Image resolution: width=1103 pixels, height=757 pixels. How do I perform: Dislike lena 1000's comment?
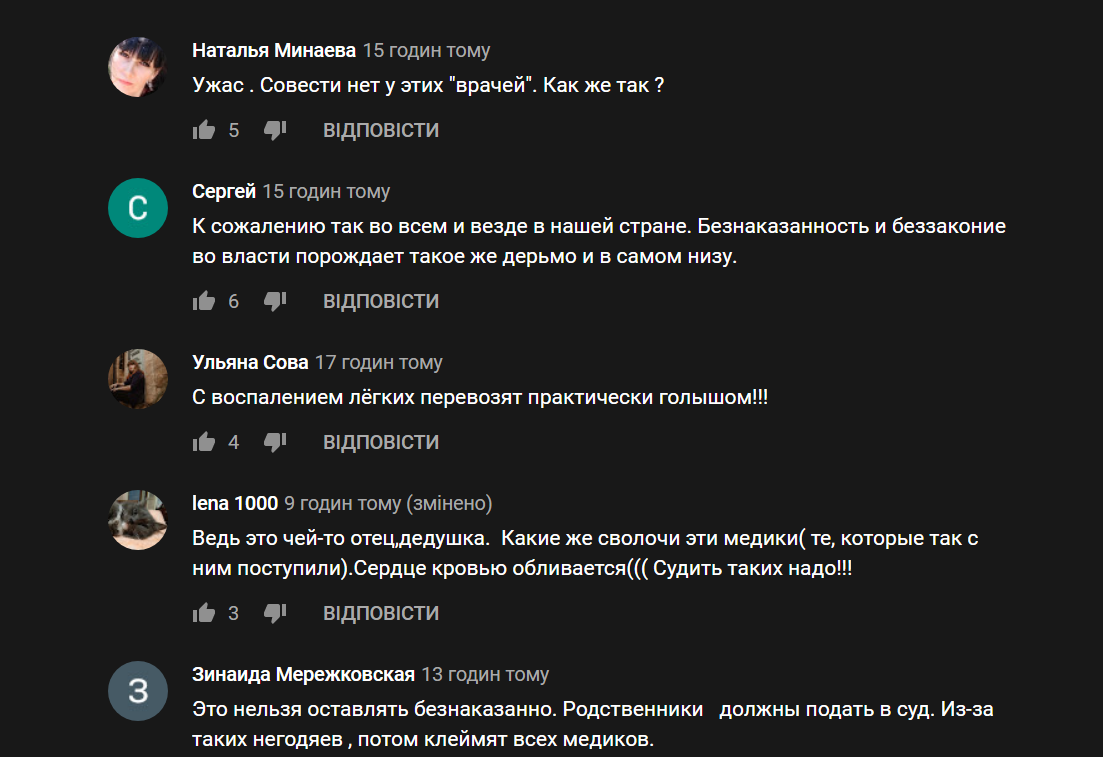coord(275,613)
